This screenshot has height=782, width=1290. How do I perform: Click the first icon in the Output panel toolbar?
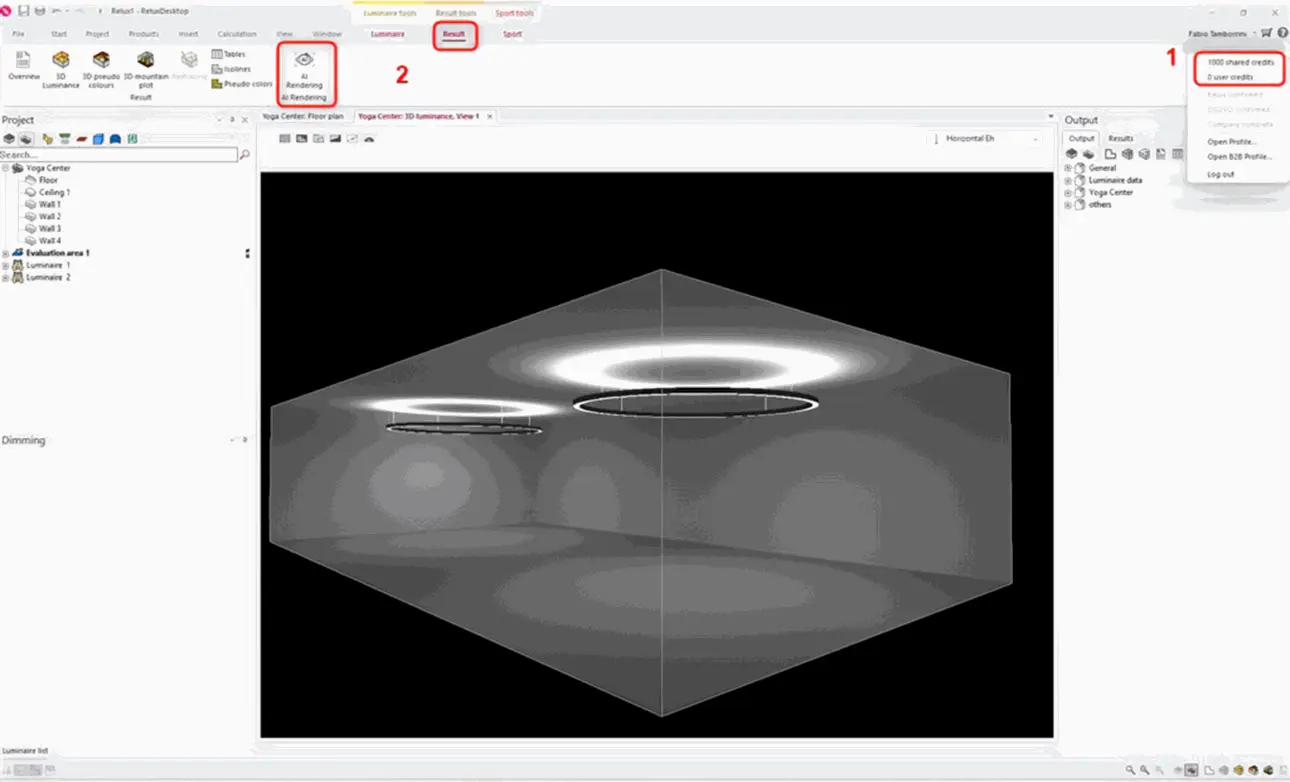(x=1071, y=154)
